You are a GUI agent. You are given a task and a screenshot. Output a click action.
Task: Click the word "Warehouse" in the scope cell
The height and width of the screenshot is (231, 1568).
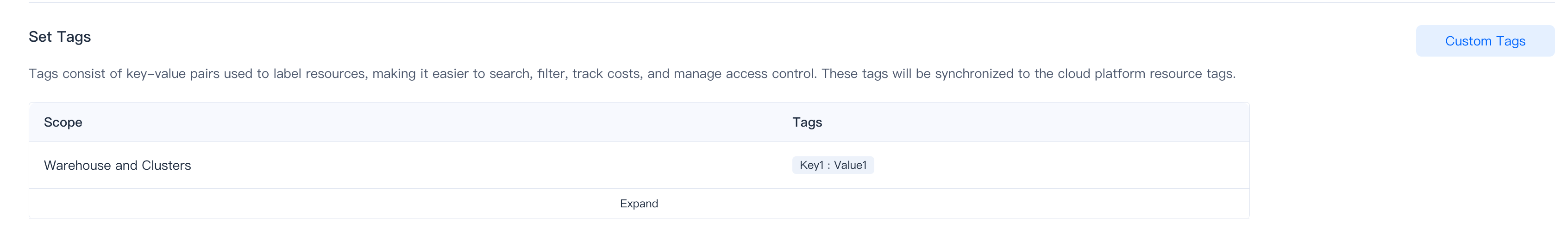coord(77,165)
